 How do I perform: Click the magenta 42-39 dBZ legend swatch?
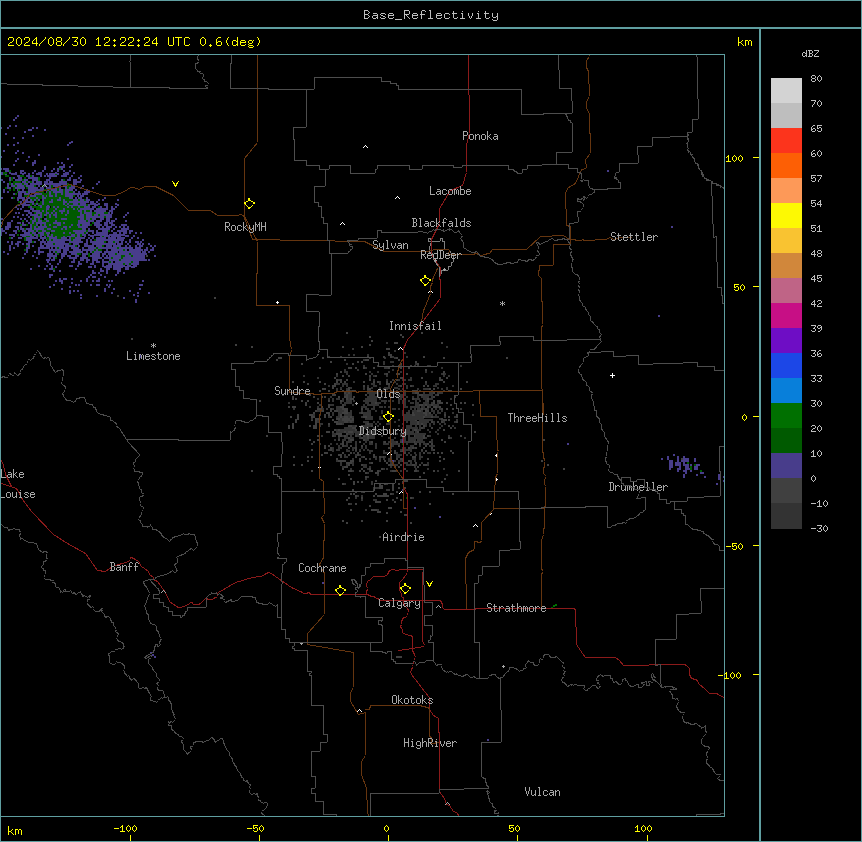[786, 315]
